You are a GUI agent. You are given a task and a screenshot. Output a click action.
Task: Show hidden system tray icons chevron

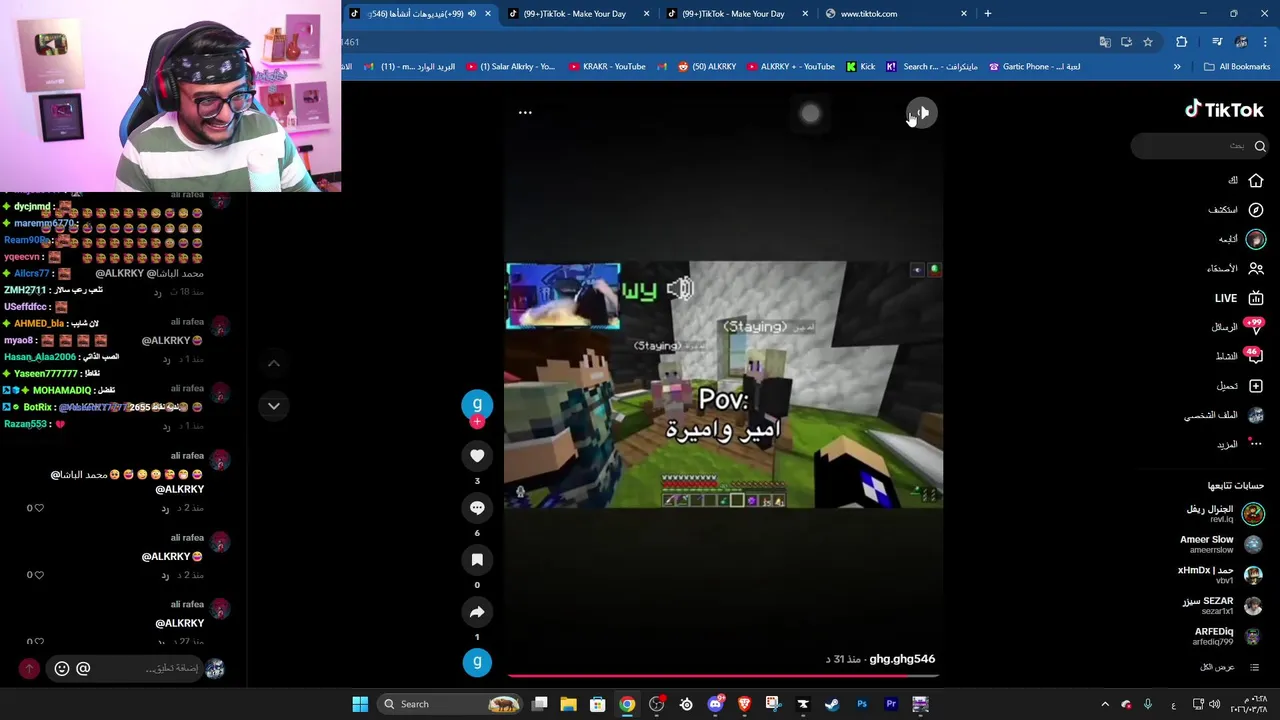pyautogui.click(x=1105, y=704)
